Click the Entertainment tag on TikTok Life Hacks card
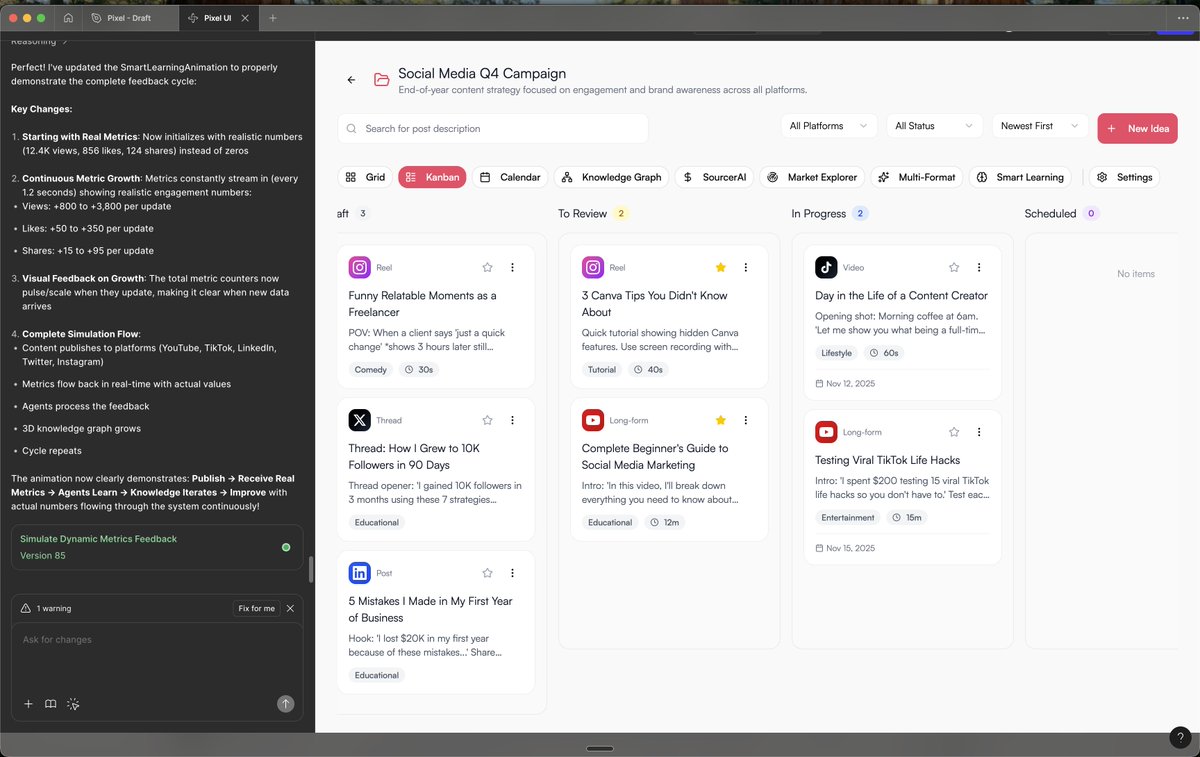 click(848, 517)
